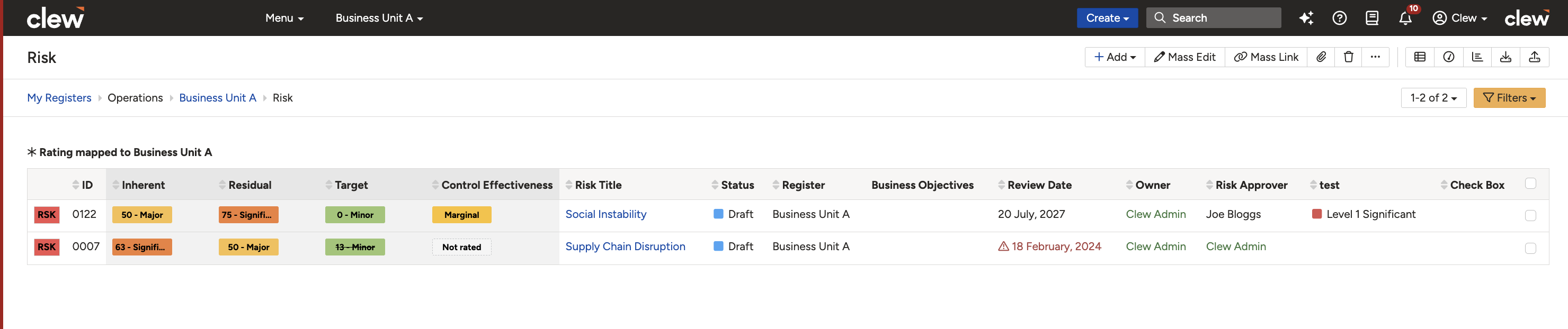Click the help question mark icon

[1339, 18]
